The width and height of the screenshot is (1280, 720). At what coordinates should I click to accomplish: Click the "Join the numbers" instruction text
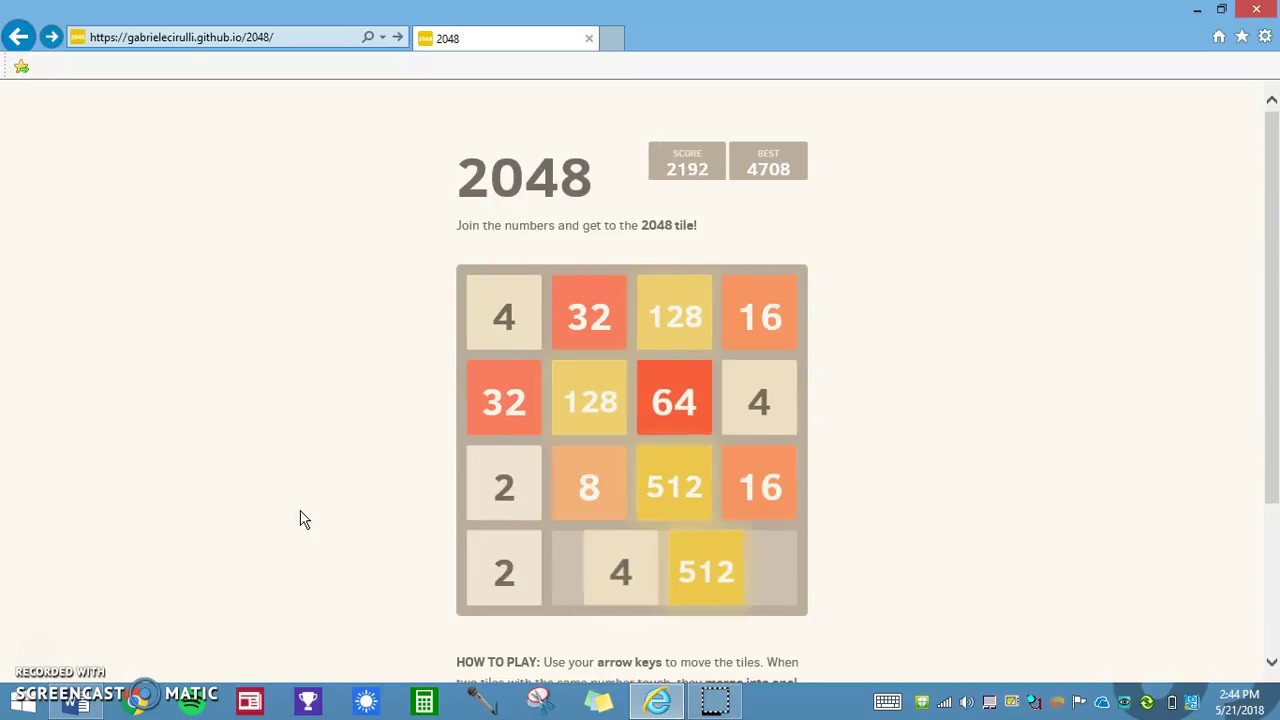pos(576,225)
